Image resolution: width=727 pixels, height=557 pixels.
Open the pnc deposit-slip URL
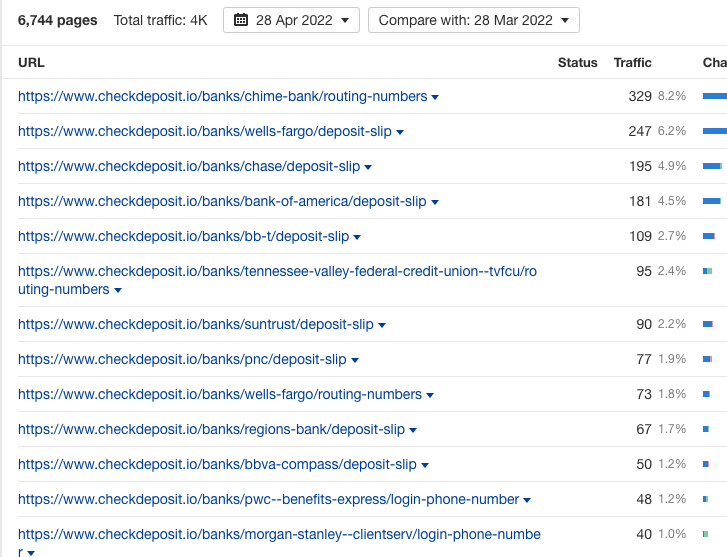pyautogui.click(x=182, y=359)
